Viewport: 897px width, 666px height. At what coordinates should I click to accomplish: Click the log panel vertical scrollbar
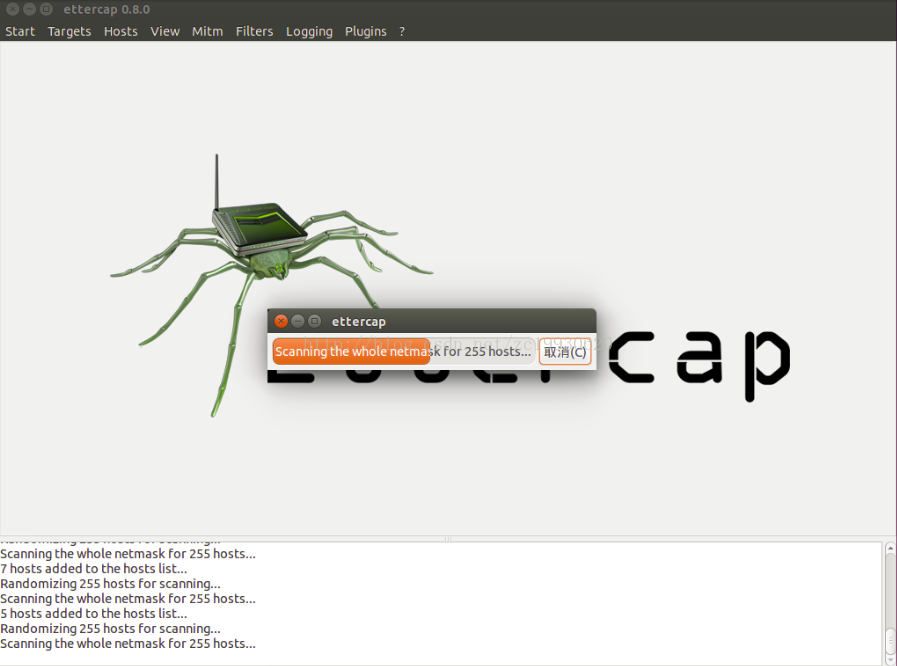pos(891,604)
